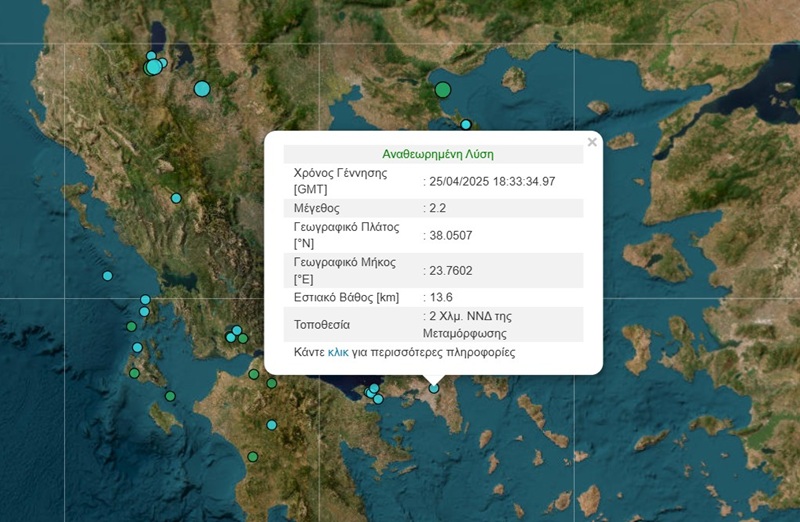Select the southernmost green marker in the Peloponnese
This screenshot has width=800, height=522.
coord(253,456)
